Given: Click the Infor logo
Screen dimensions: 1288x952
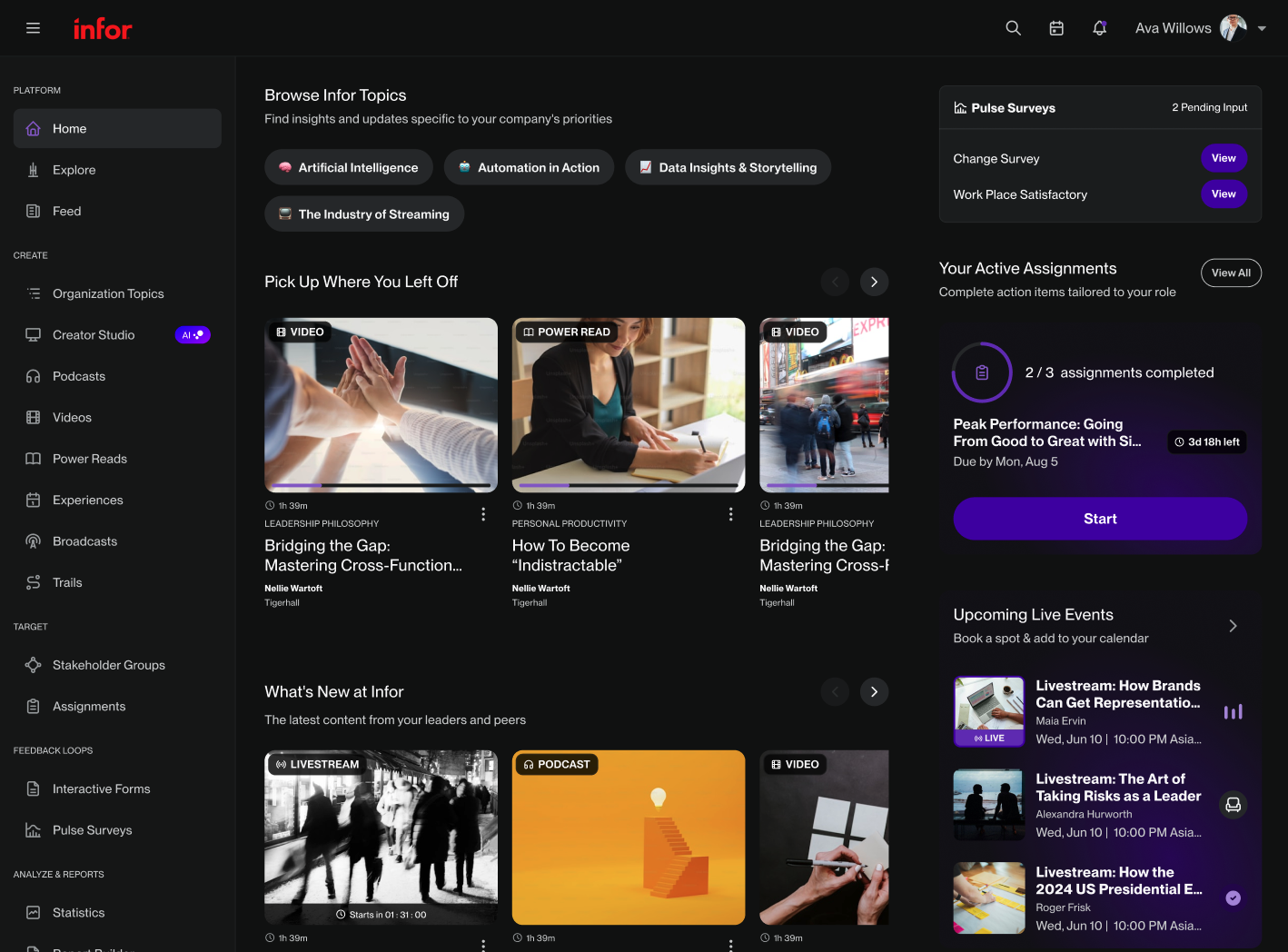Looking at the screenshot, I should coord(103,29).
